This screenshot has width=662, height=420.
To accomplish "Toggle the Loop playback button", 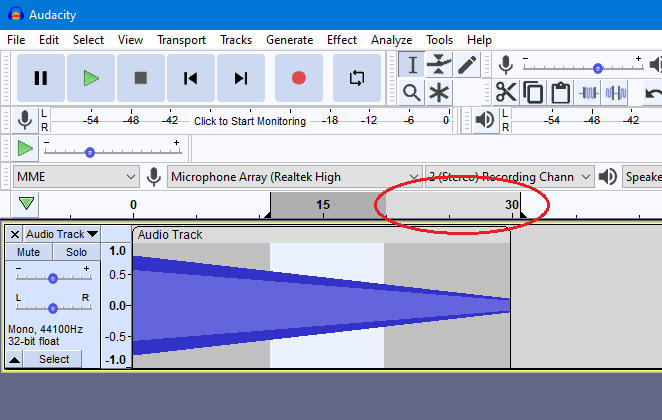I will tap(357, 78).
